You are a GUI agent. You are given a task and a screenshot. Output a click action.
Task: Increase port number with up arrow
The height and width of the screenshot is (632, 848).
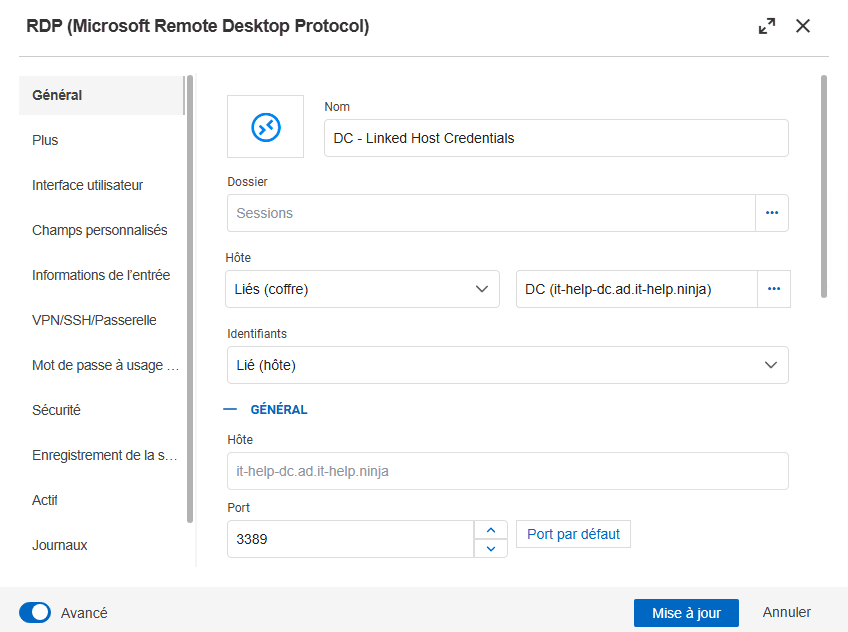click(x=490, y=530)
